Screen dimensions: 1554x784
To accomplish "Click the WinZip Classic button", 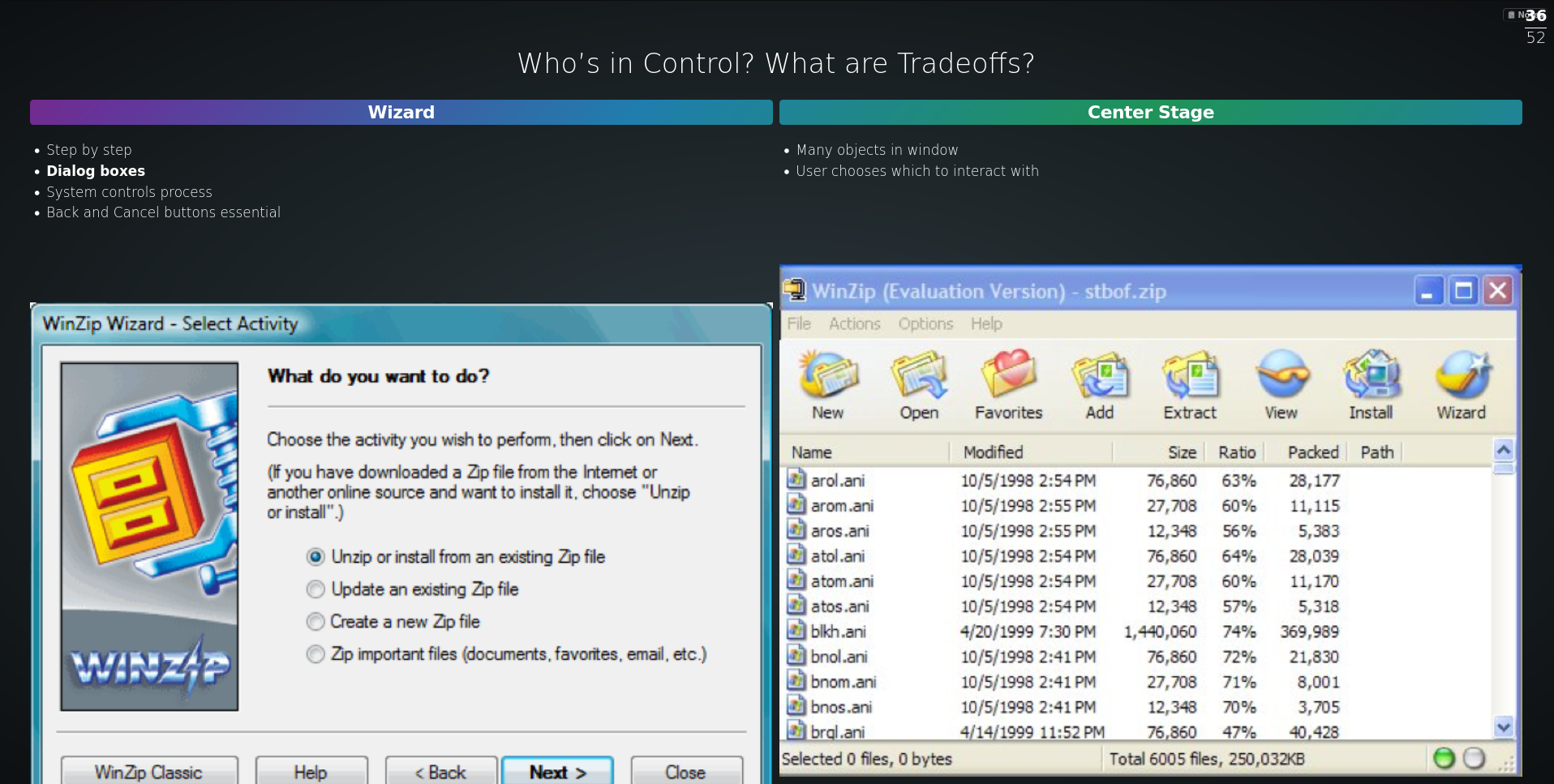I will coord(149,771).
